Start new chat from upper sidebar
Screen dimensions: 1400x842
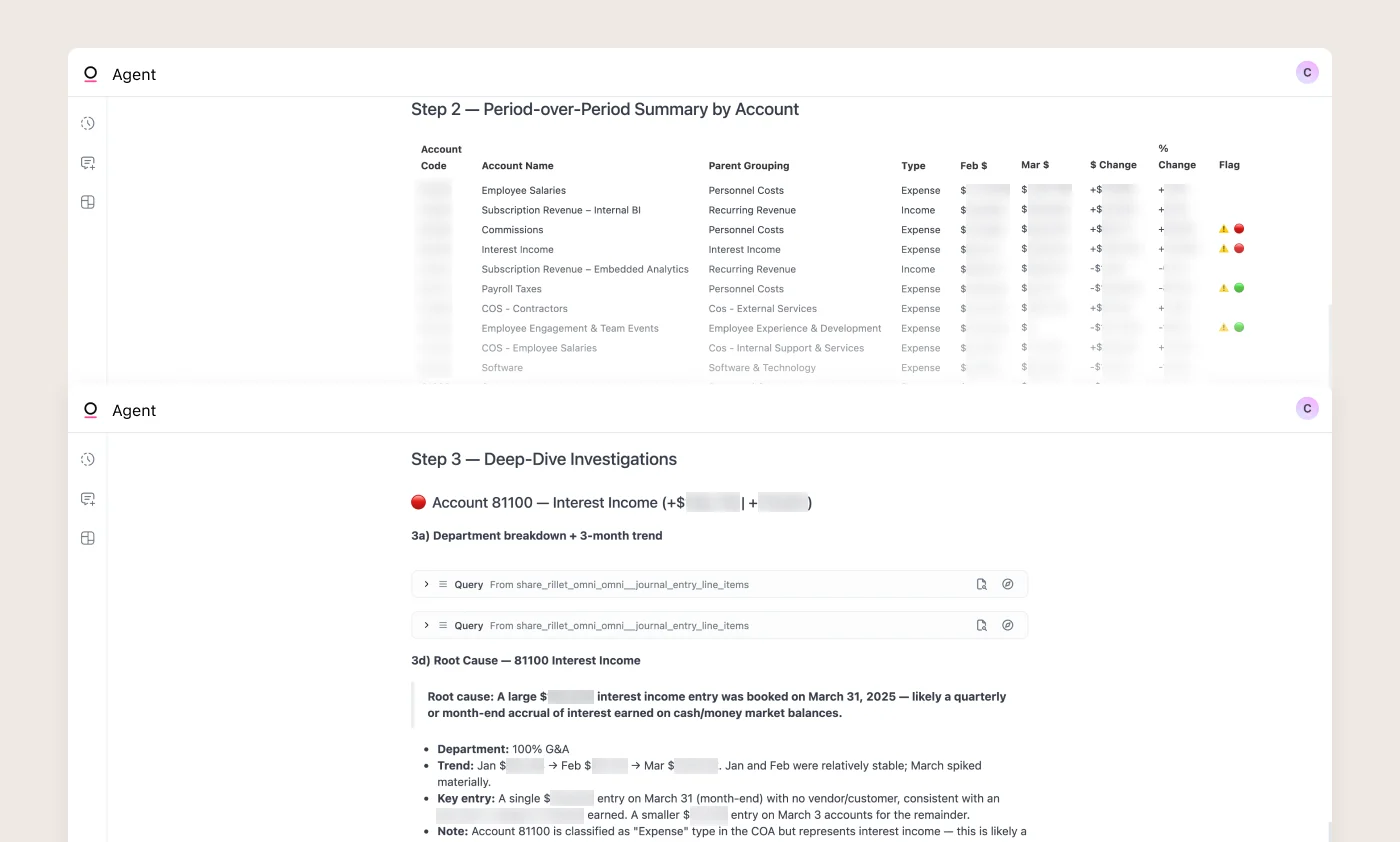click(88, 163)
